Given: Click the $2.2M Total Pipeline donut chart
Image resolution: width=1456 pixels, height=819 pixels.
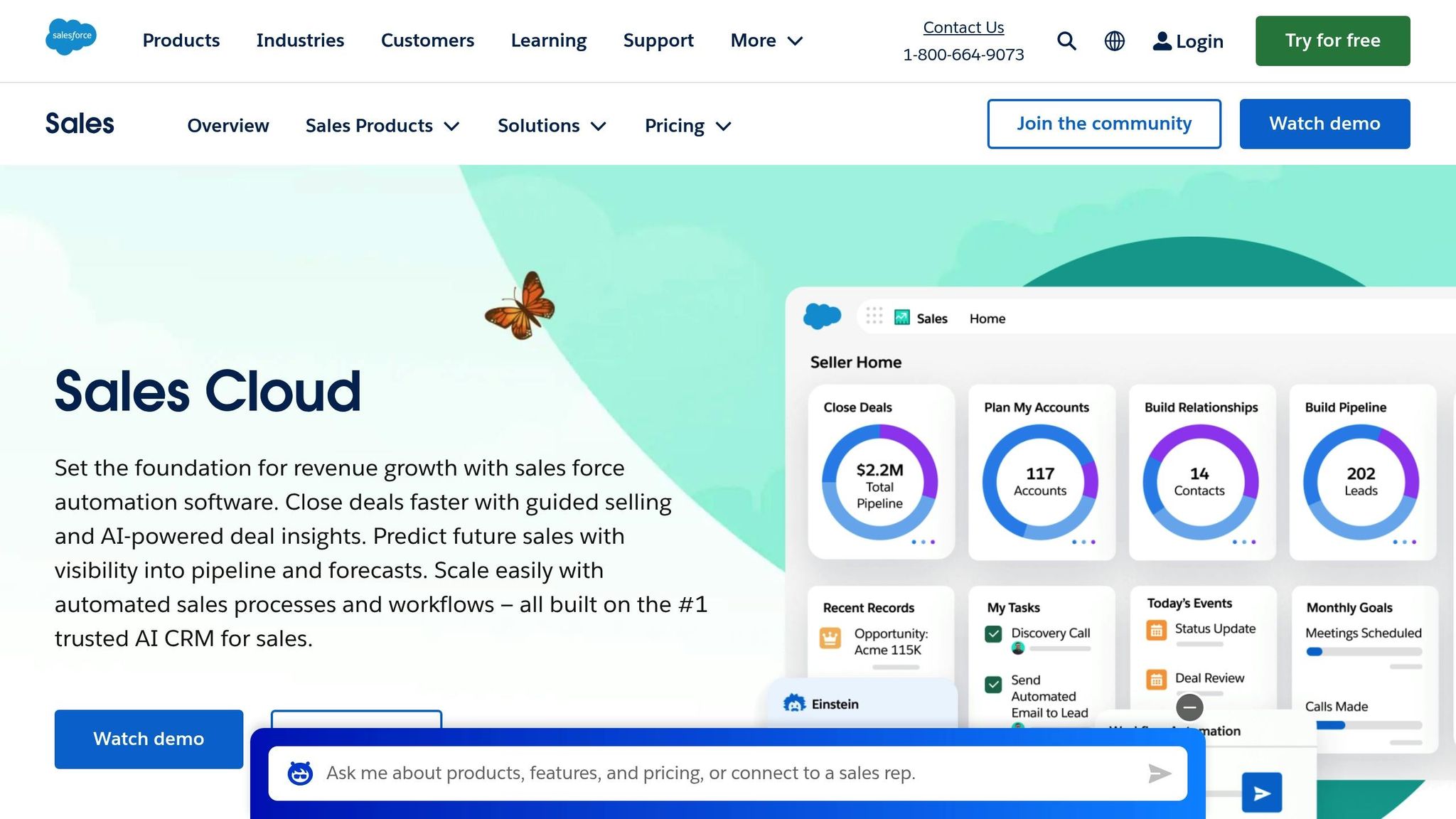Looking at the screenshot, I should 879,482.
